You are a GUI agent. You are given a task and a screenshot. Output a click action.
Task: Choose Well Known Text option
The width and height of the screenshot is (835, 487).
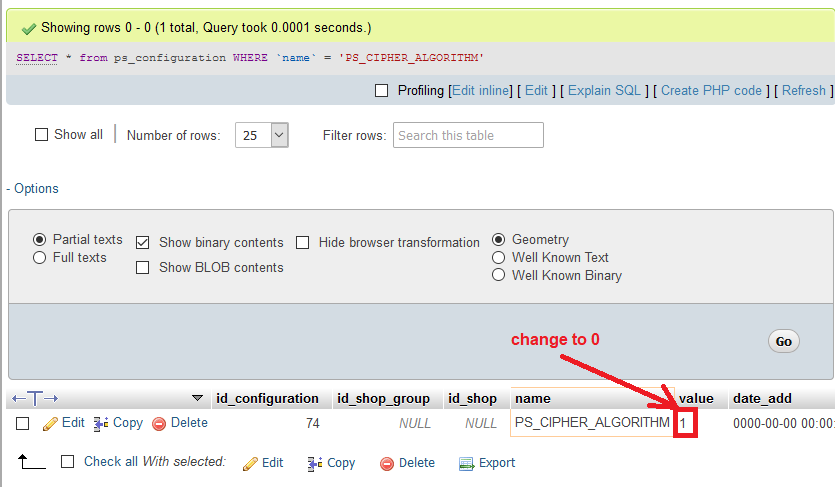[x=498, y=258]
